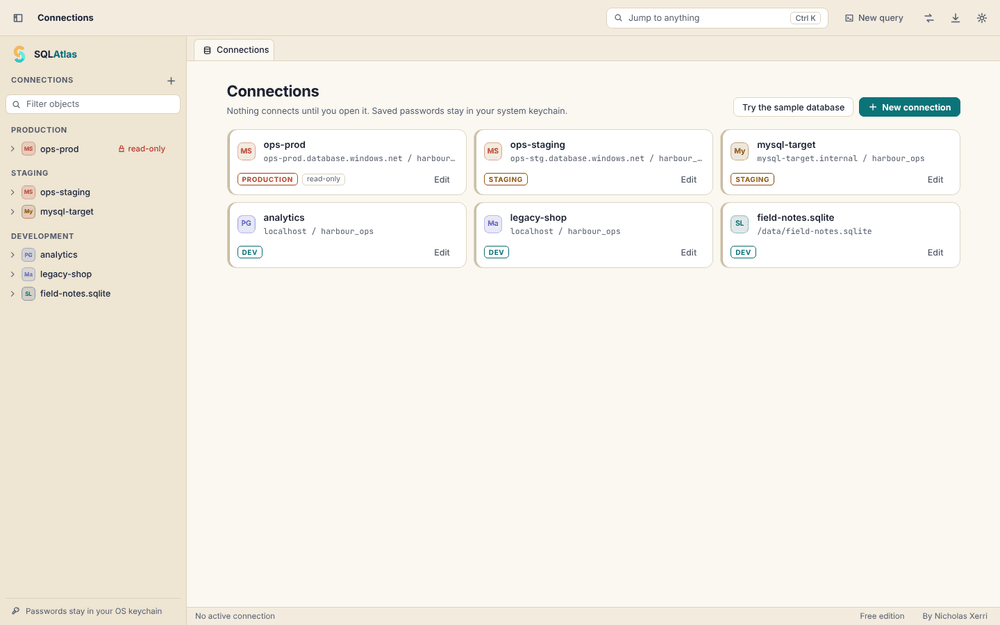The image size is (1000, 625).
Task: Click the red read-only label beside ops-prod
Action: 142,149
